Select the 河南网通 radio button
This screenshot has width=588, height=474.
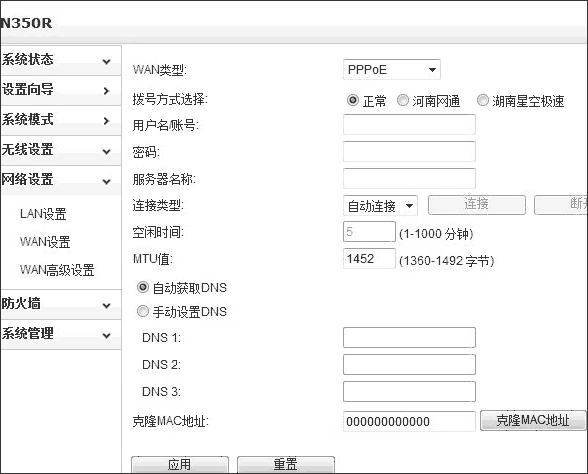(x=402, y=100)
